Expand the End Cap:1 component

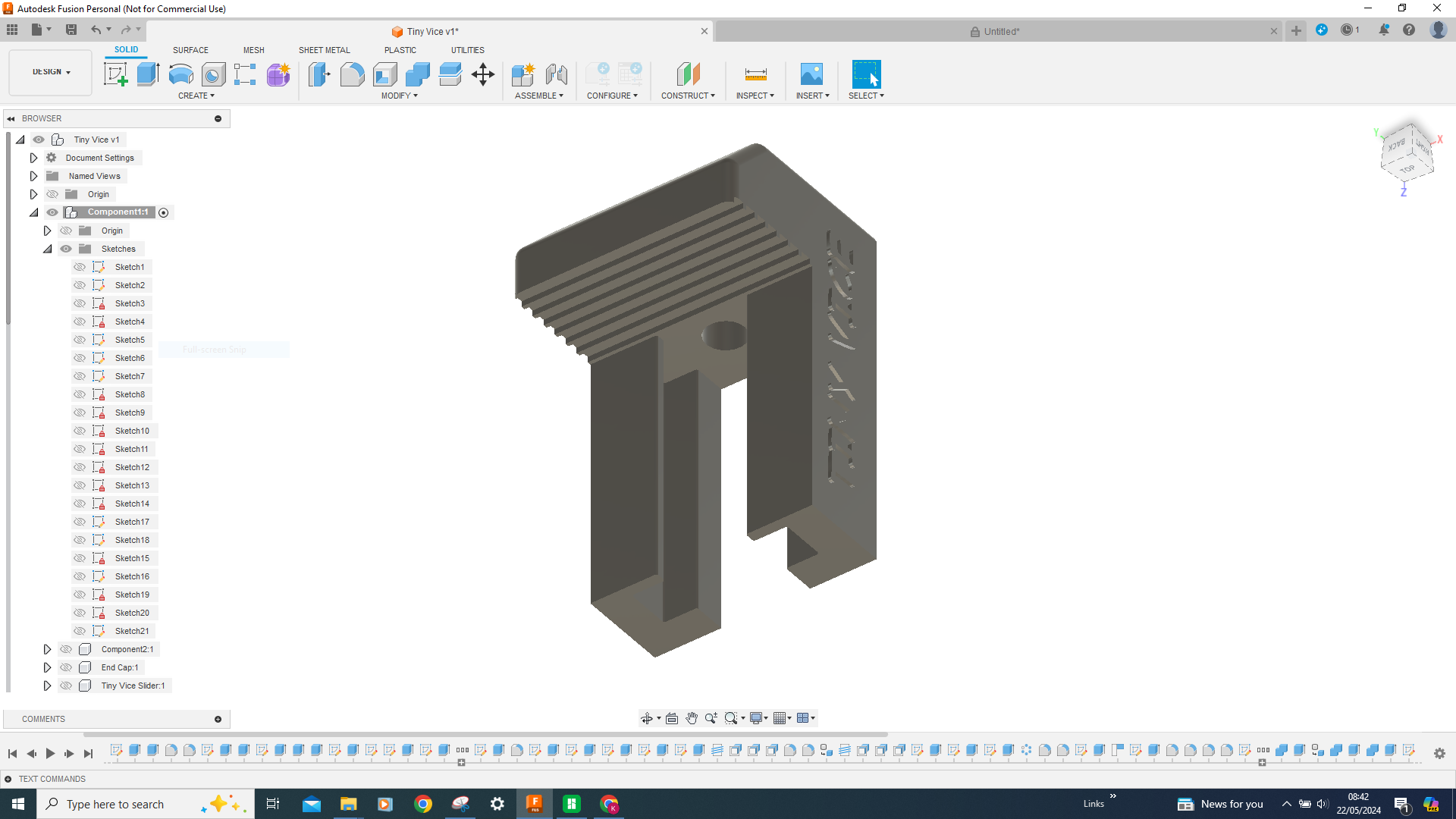point(47,667)
